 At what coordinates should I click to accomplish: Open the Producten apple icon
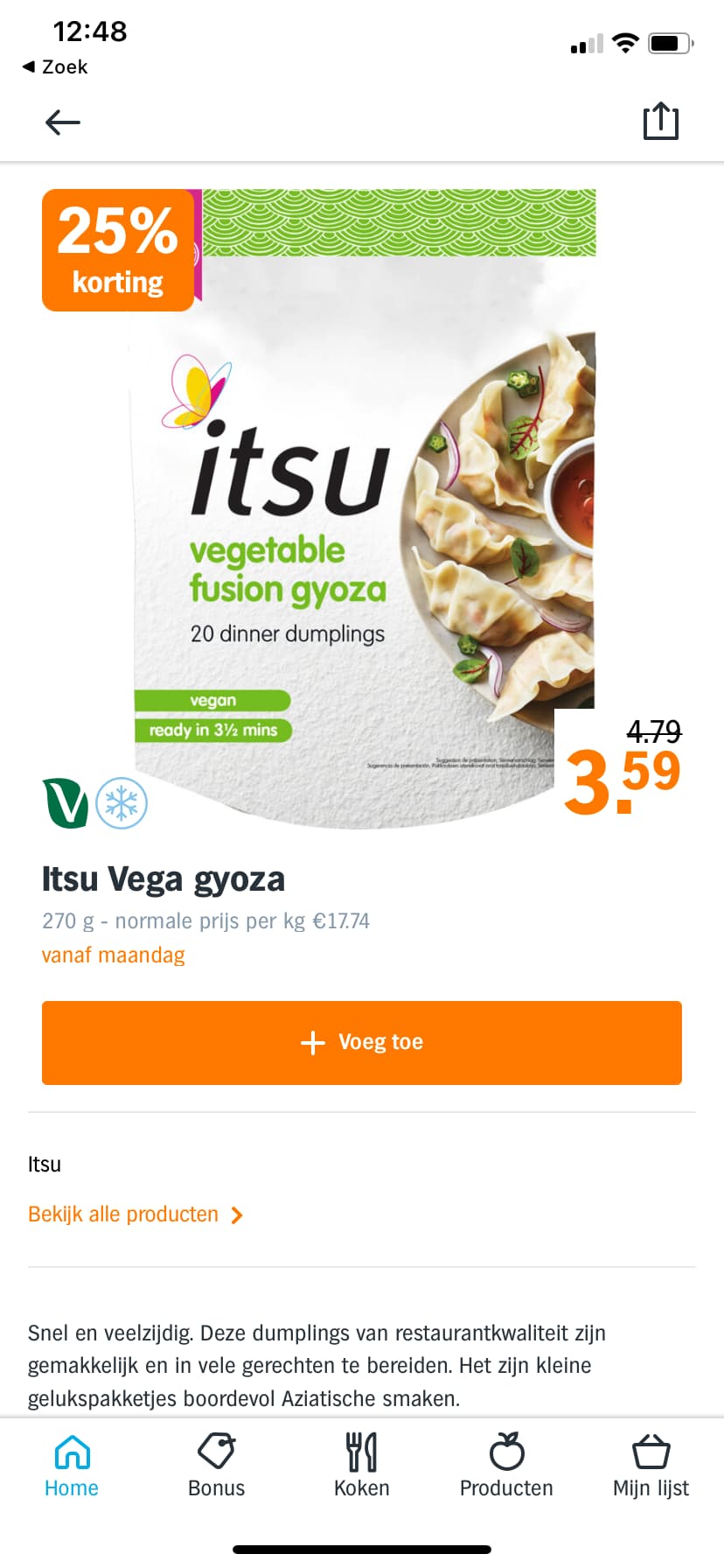506,1452
